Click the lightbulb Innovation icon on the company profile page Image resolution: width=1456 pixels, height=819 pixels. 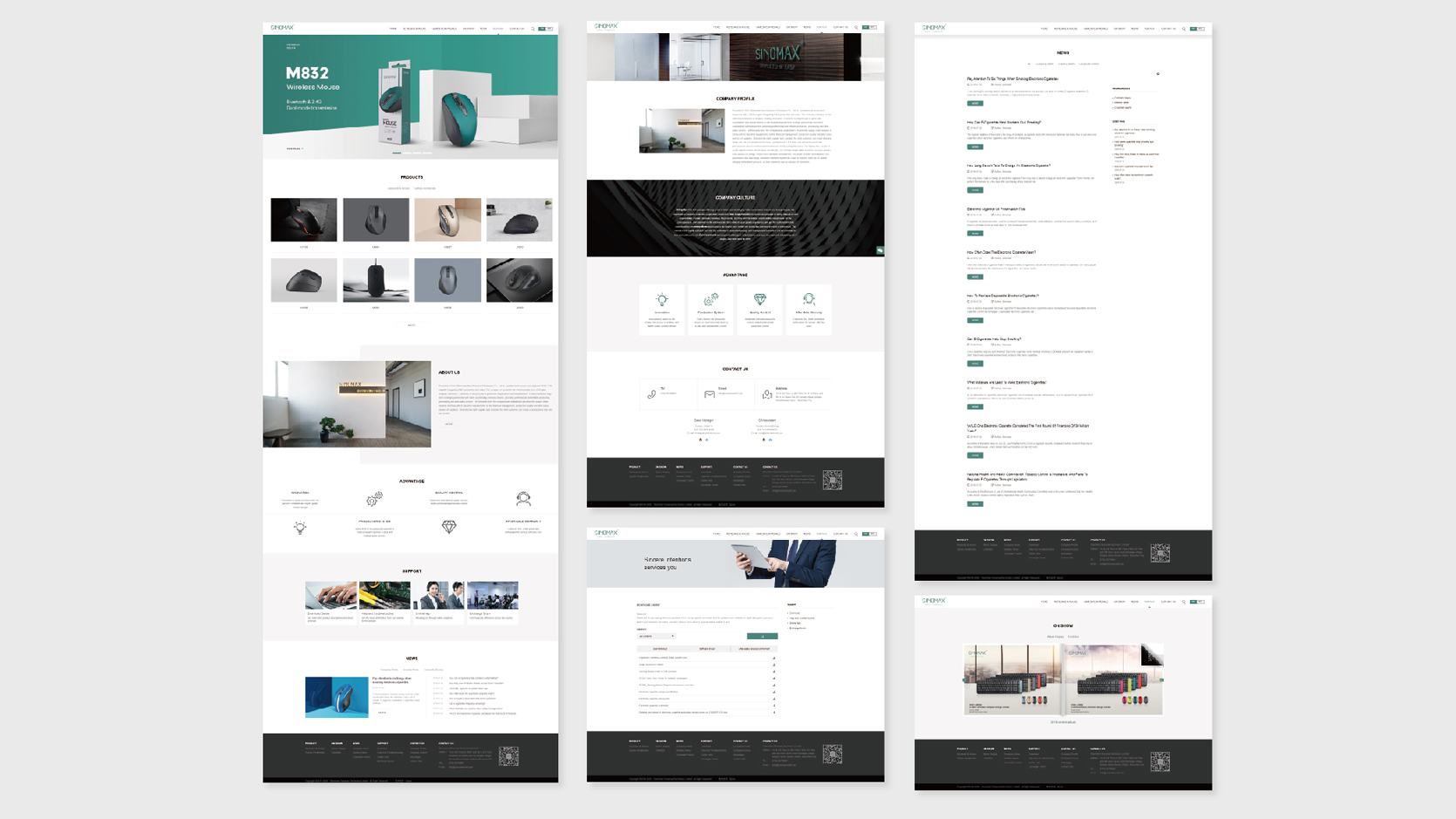click(x=662, y=299)
